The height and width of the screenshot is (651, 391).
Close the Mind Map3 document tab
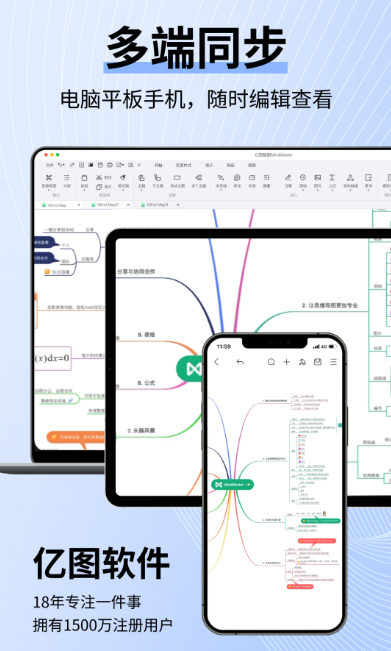[x=178, y=205]
